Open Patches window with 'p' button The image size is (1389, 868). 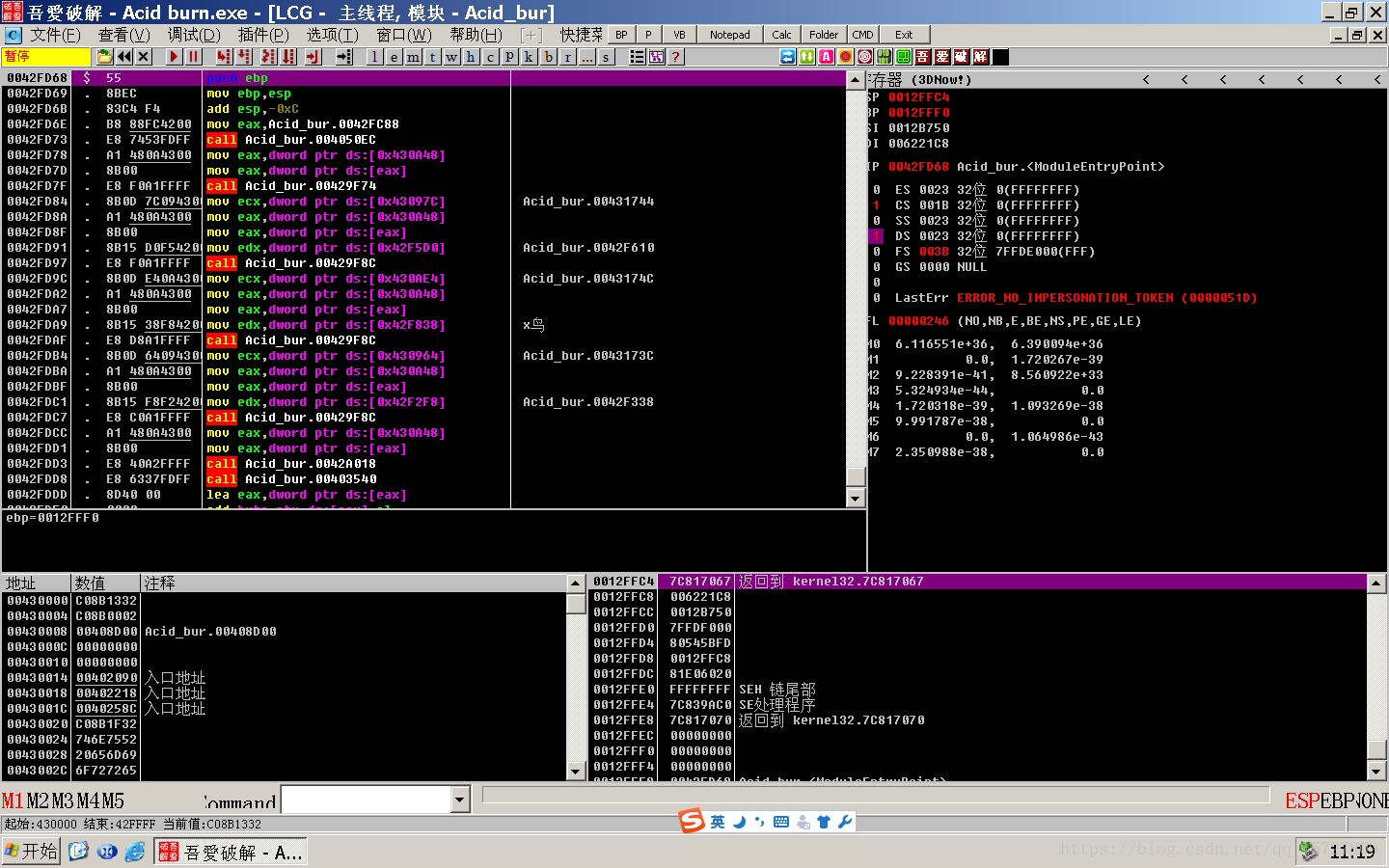[x=509, y=57]
